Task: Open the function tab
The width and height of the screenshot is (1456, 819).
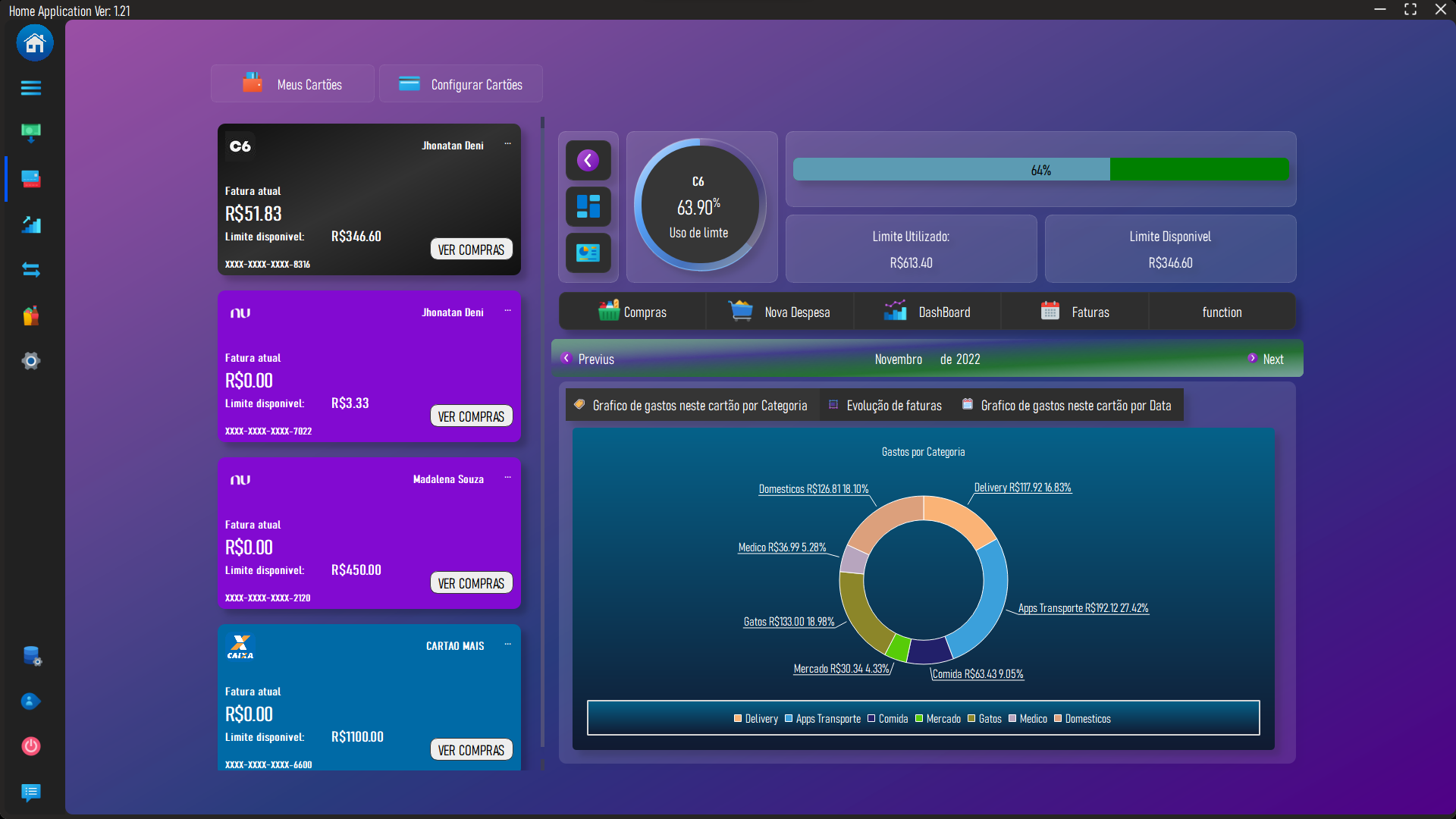Action: coord(1222,312)
